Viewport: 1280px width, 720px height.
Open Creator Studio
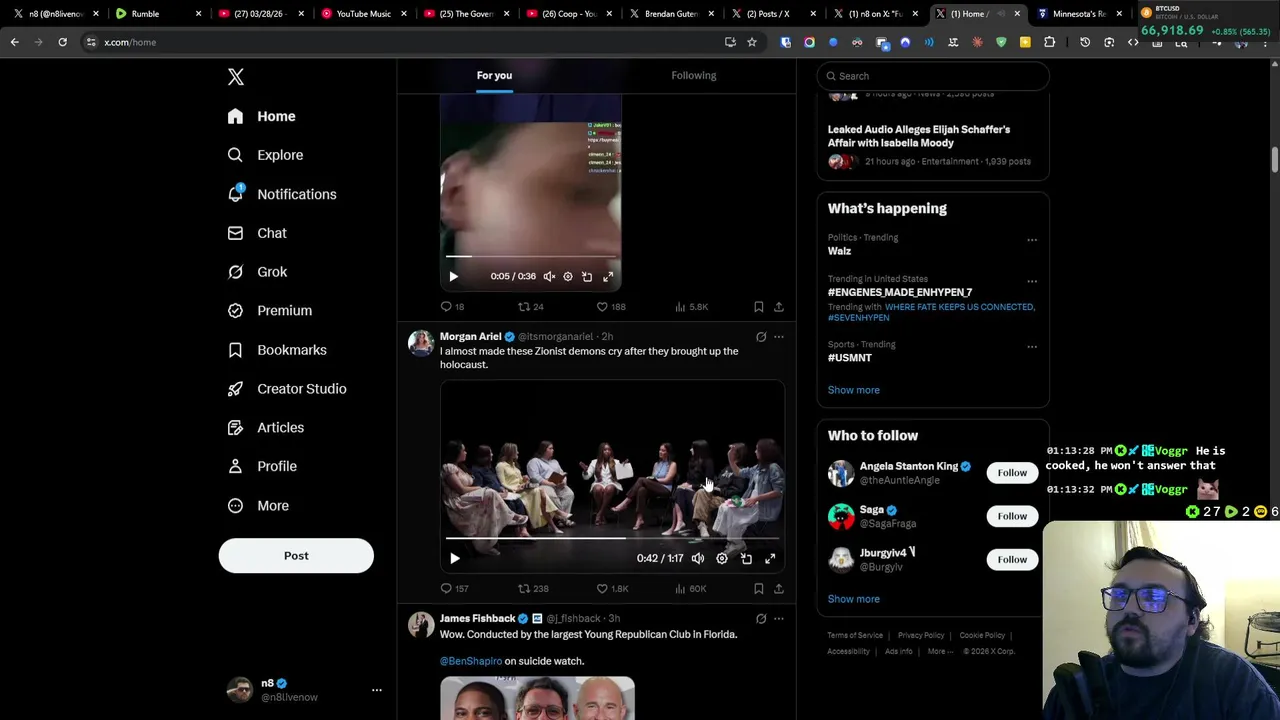(287, 388)
